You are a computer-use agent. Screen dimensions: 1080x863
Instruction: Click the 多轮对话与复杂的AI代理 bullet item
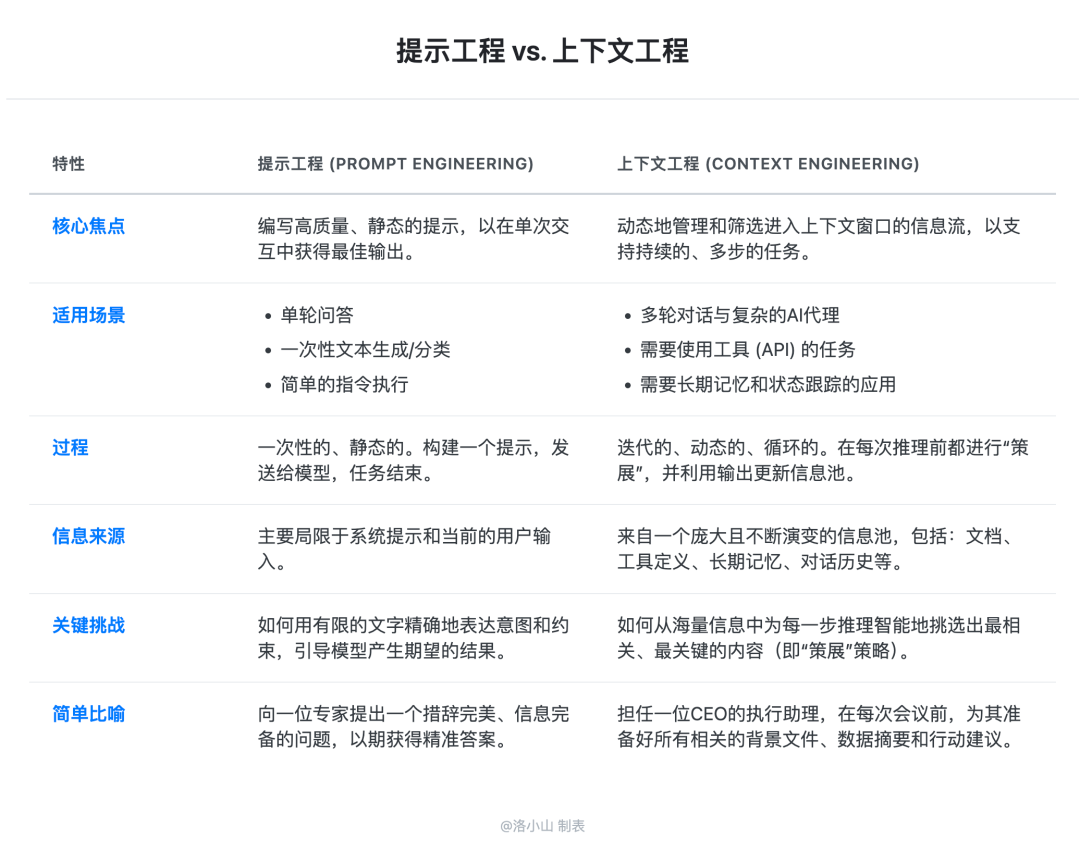pyautogui.click(x=739, y=316)
